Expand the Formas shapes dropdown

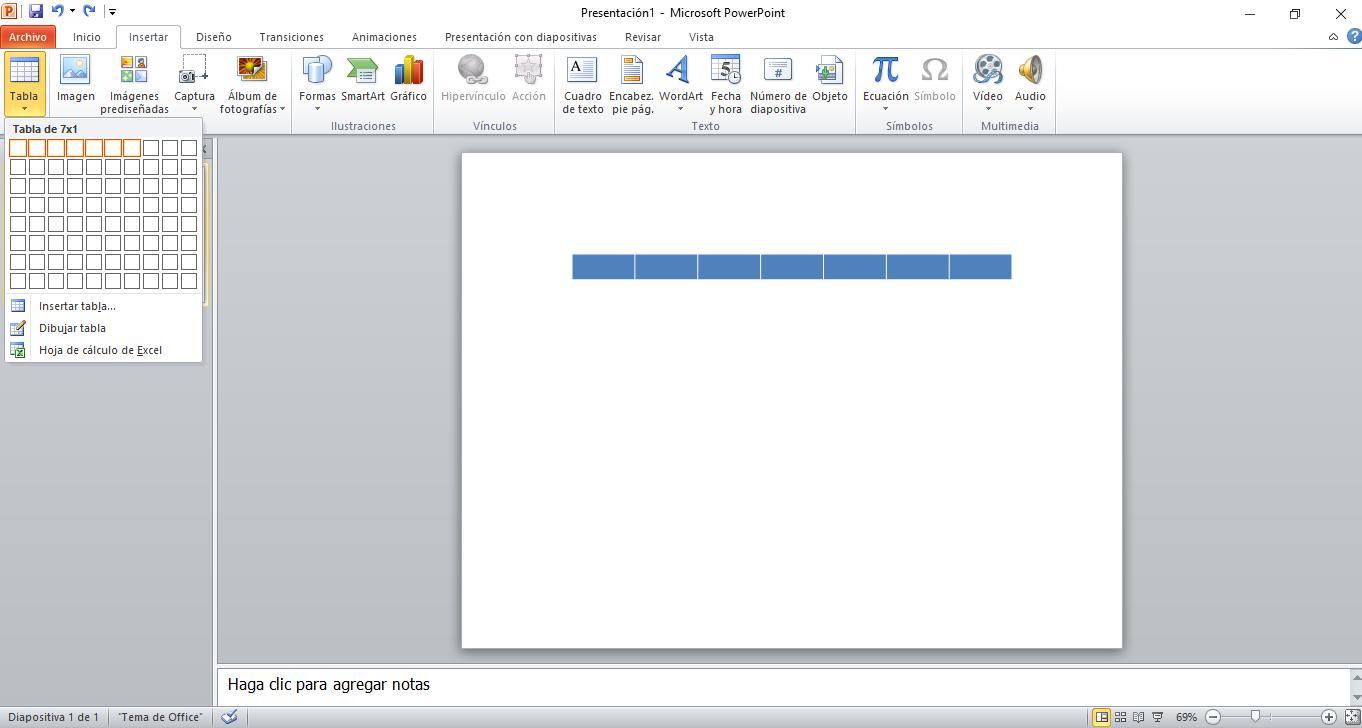317,109
